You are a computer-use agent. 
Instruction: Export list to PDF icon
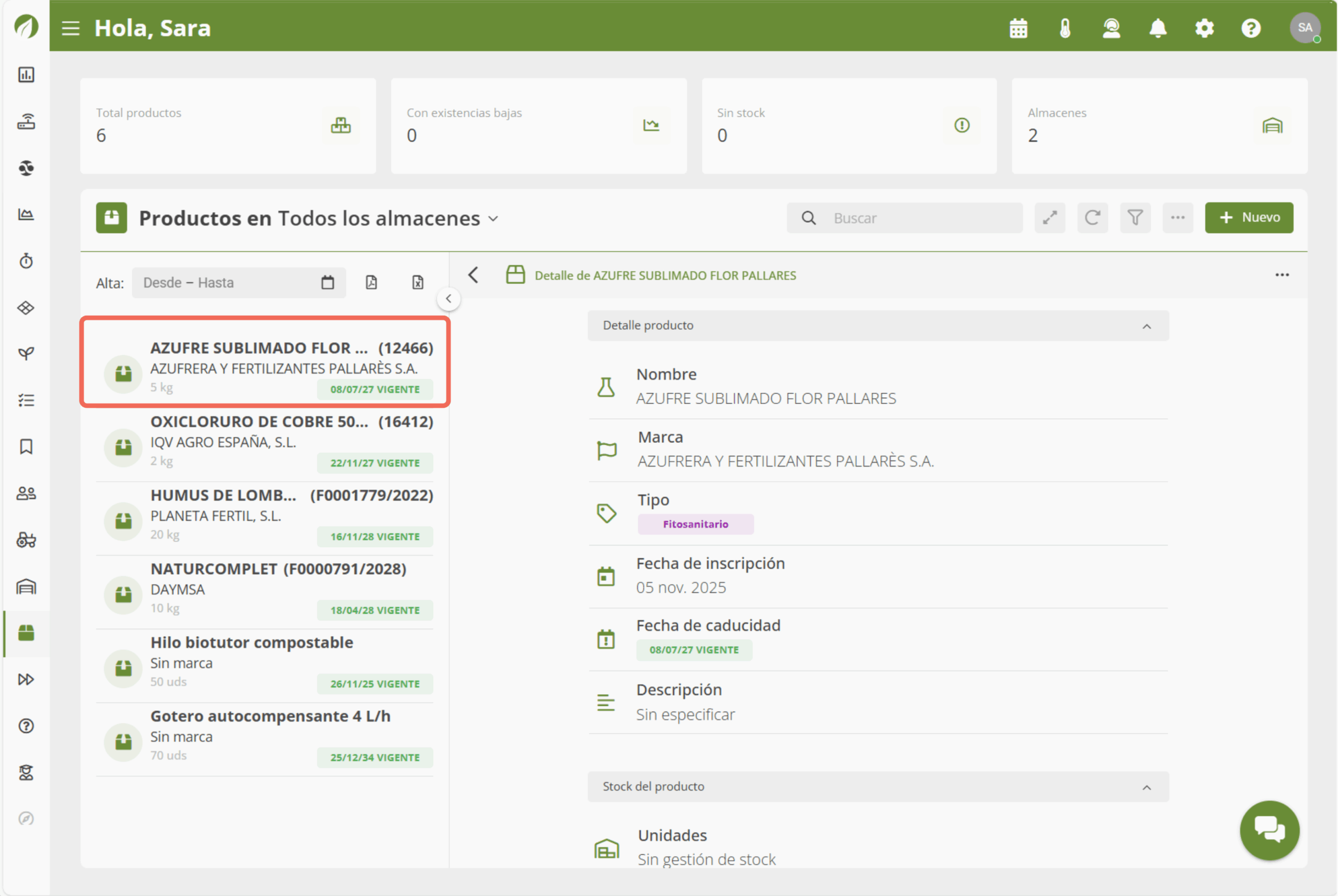372,282
